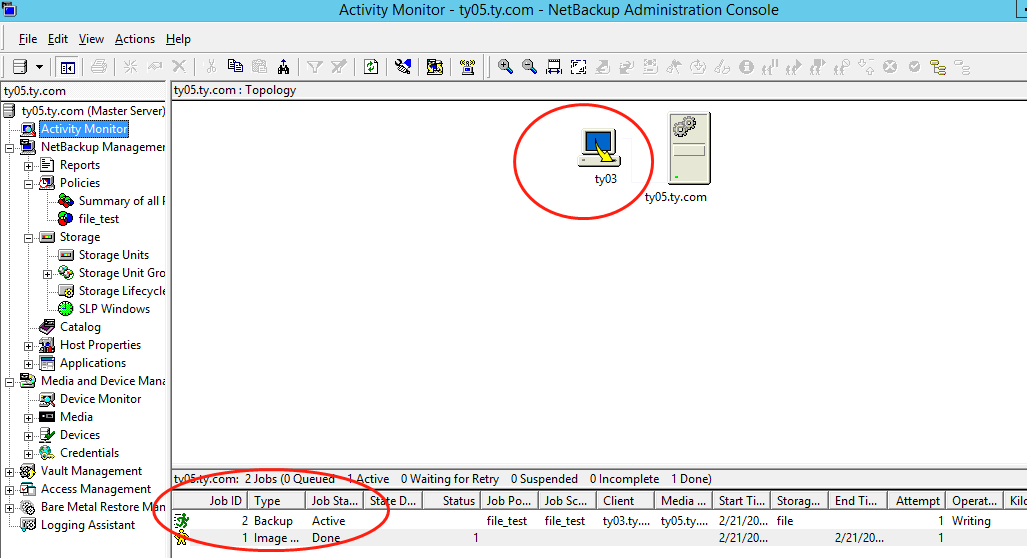
Task: Sort jobs by Client column header
Action: coord(625,500)
